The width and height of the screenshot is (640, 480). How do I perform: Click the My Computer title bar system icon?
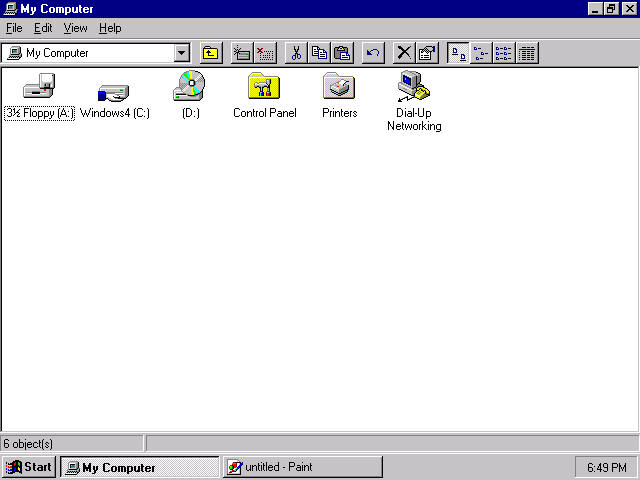point(10,9)
